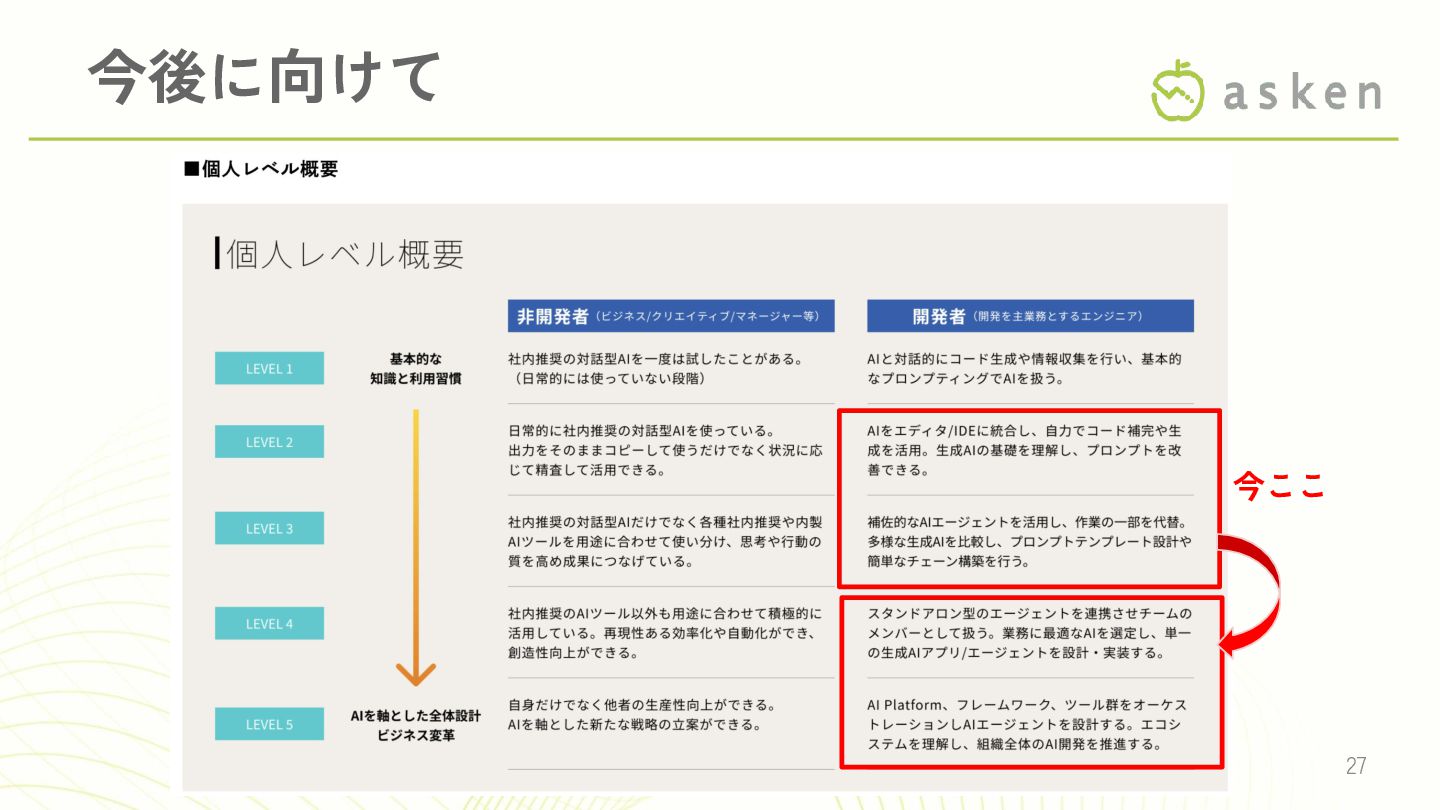Click the 開発者 column header

coord(1030,316)
